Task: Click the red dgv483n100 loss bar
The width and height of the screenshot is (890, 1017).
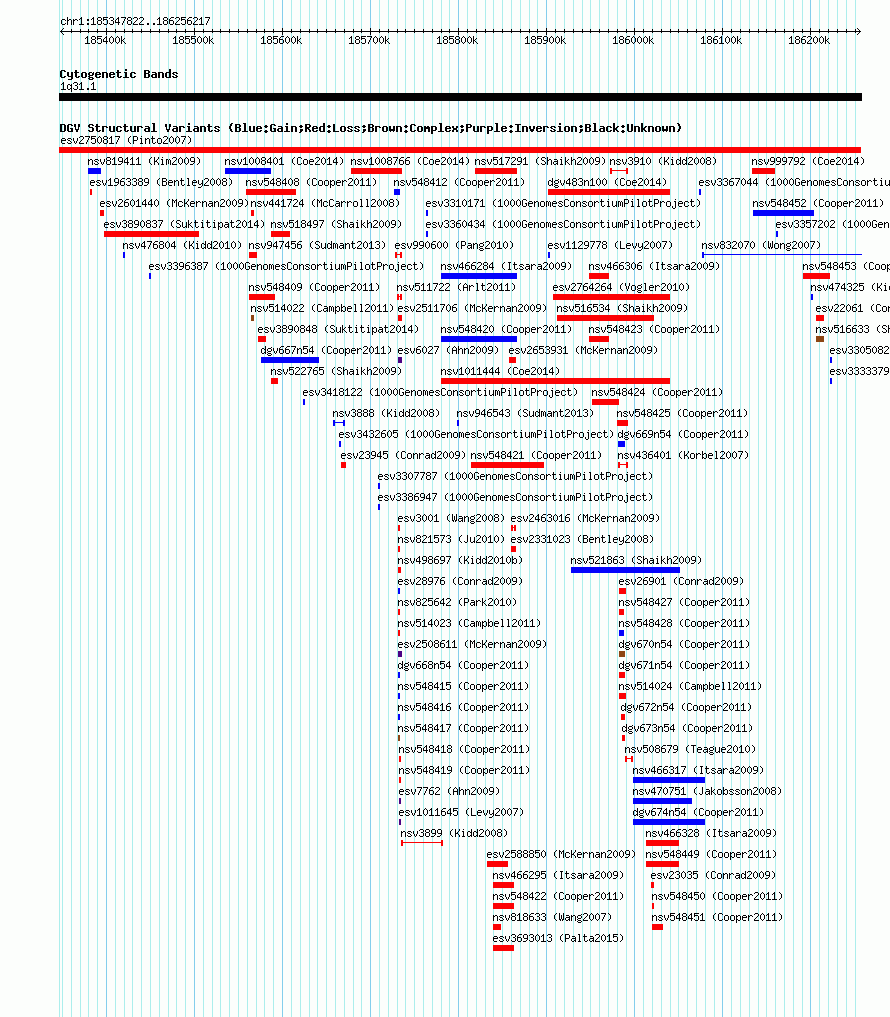Action: (x=608, y=192)
